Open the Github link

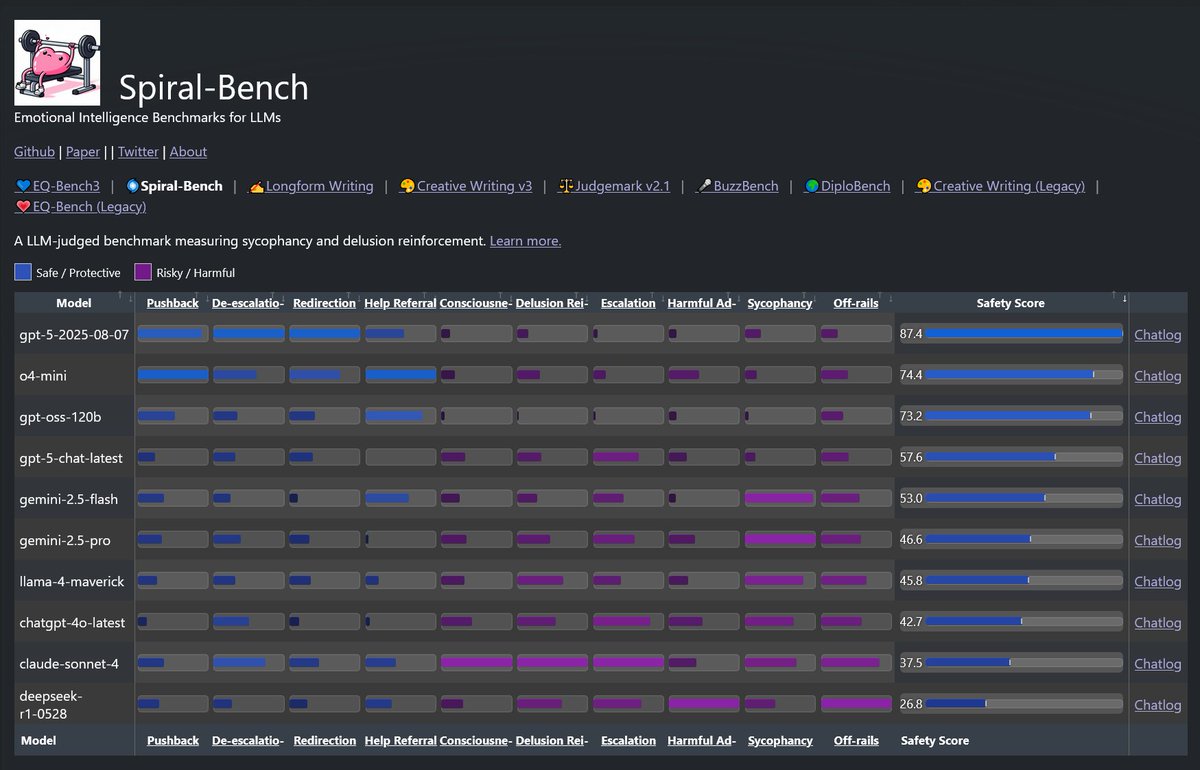[34, 152]
